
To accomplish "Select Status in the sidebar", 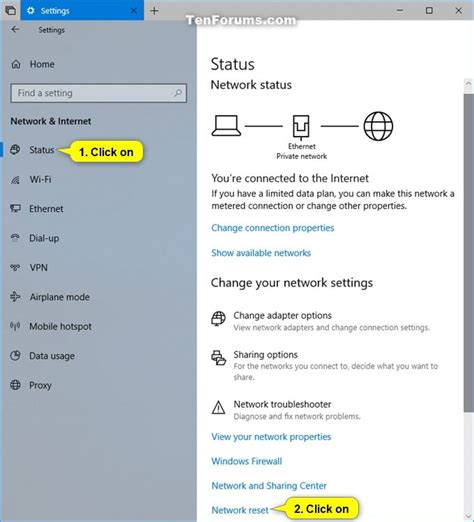I will pos(42,150).
